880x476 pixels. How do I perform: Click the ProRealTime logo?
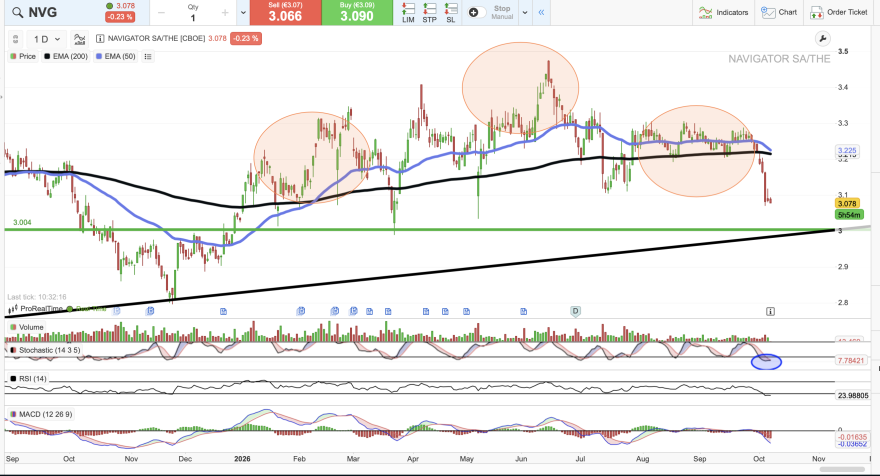(35, 309)
